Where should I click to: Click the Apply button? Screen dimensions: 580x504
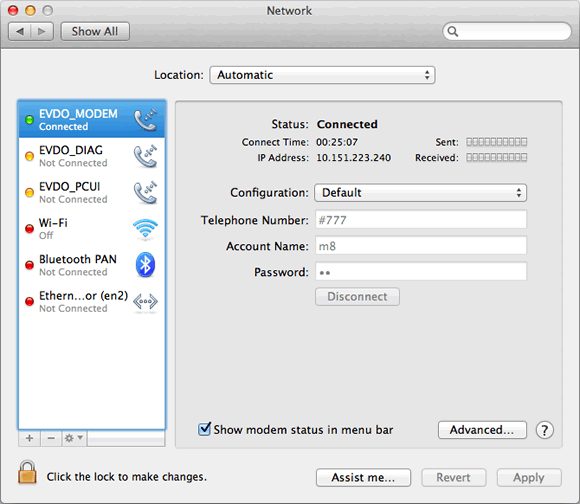529,477
